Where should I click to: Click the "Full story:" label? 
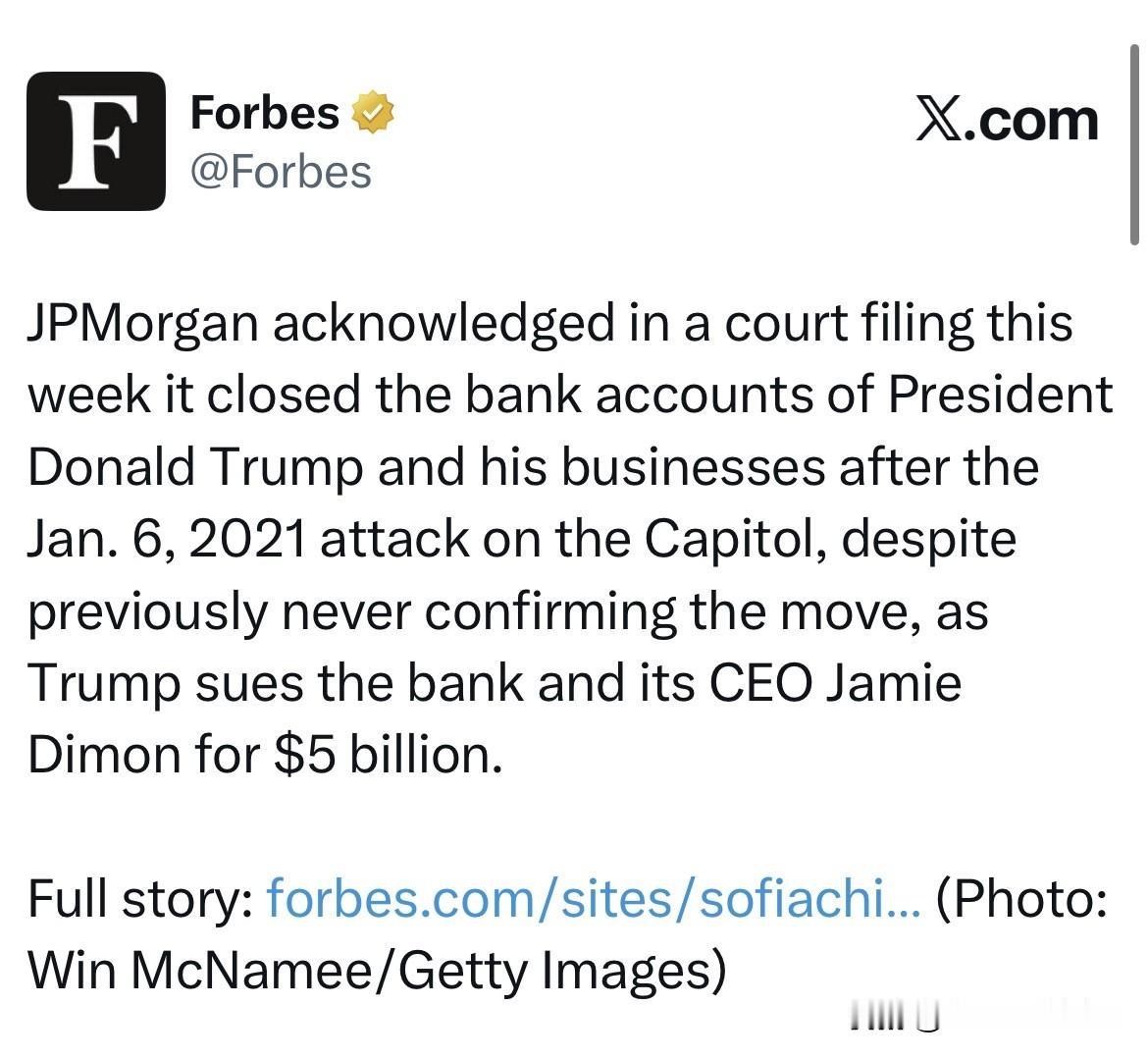click(142, 898)
